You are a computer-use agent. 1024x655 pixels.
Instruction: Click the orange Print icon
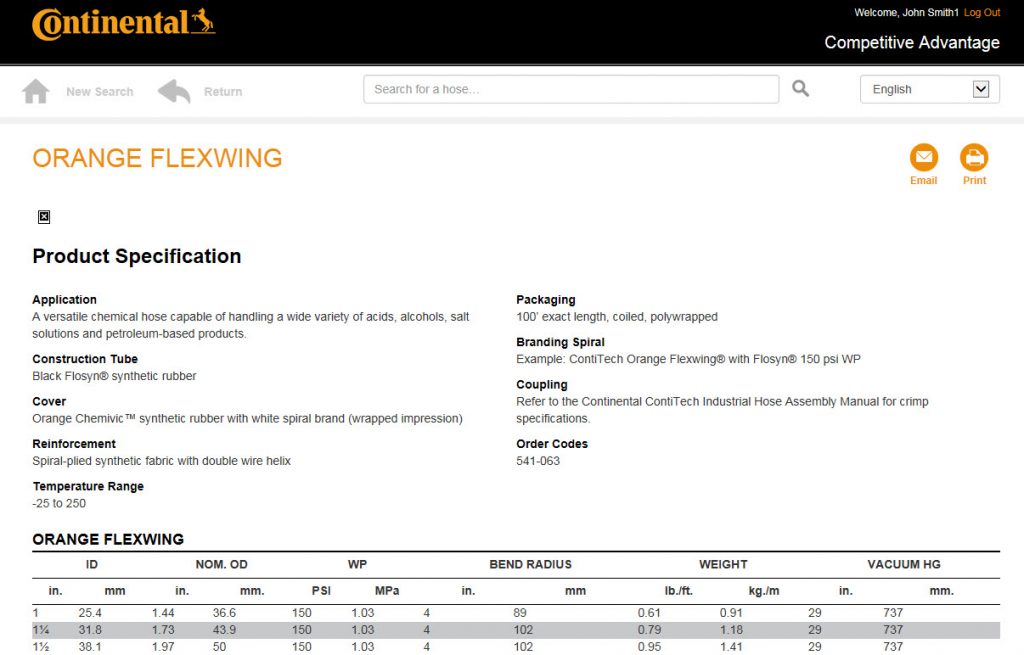point(974,158)
